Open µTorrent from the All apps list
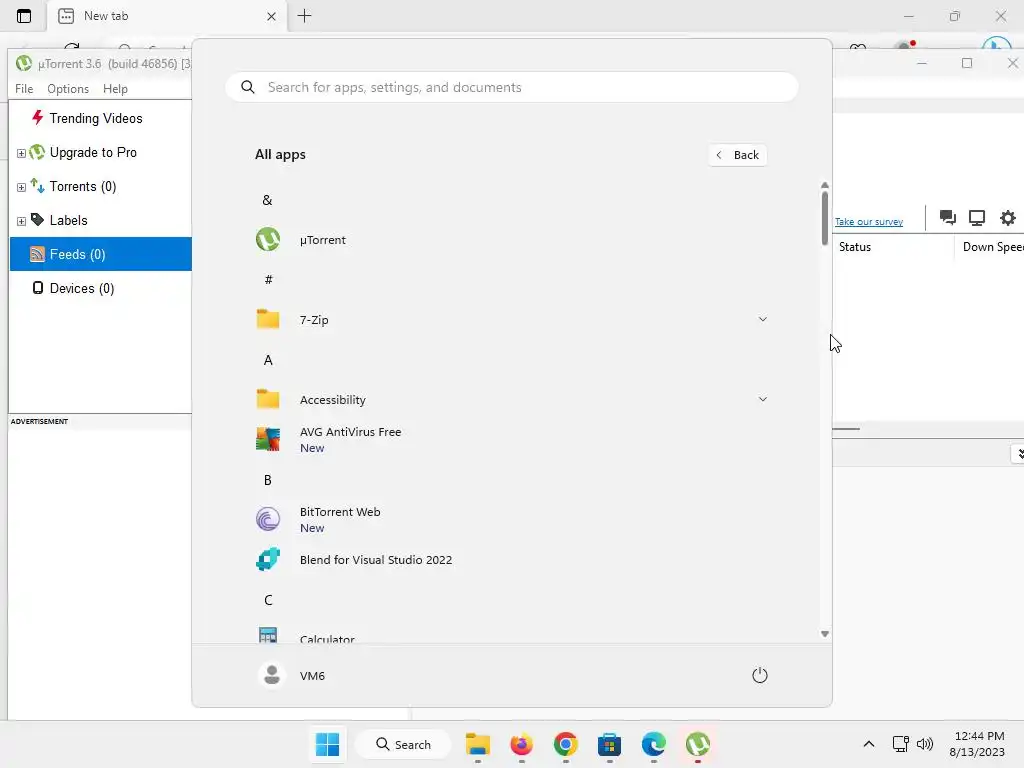Image resolution: width=1024 pixels, height=768 pixels. point(511,240)
